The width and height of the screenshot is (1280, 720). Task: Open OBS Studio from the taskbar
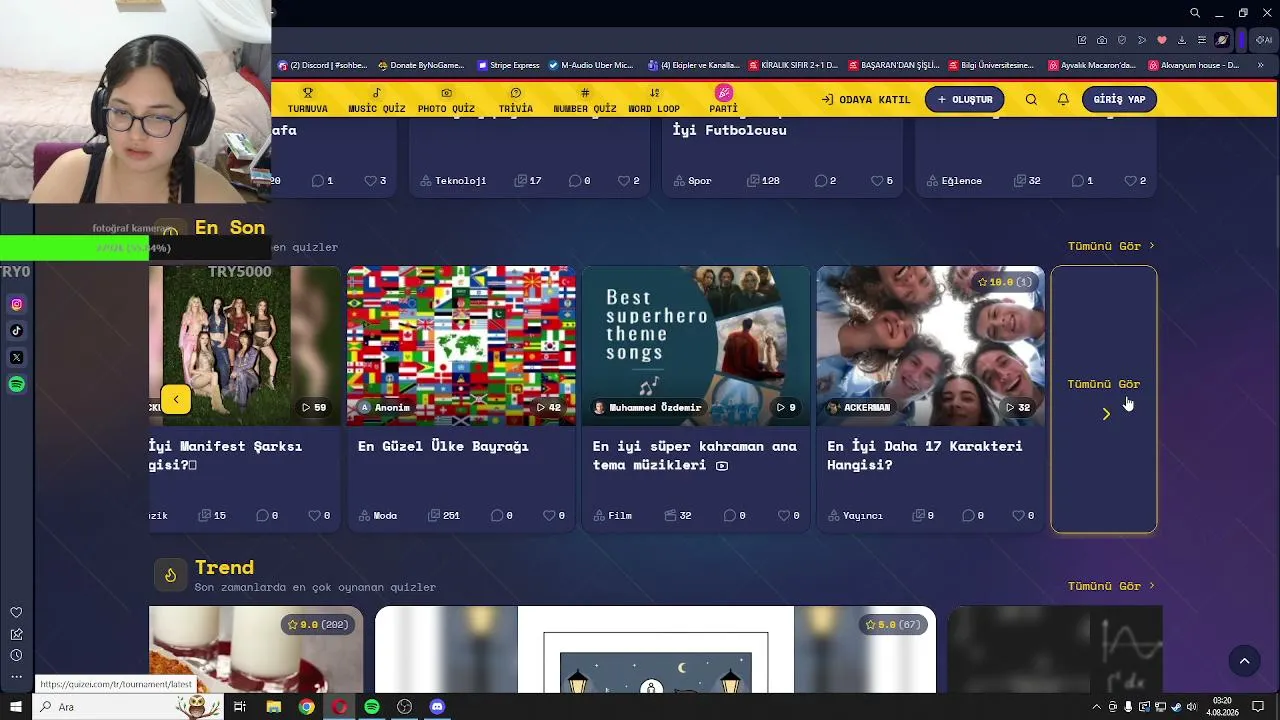[404, 707]
